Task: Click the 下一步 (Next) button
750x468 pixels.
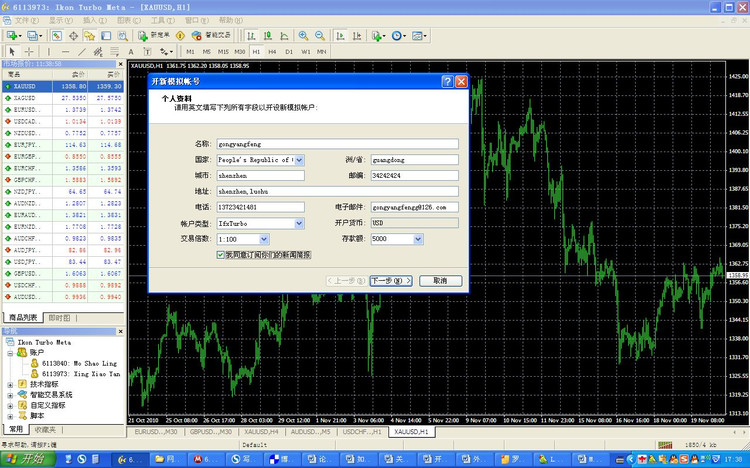Action: tap(389, 281)
